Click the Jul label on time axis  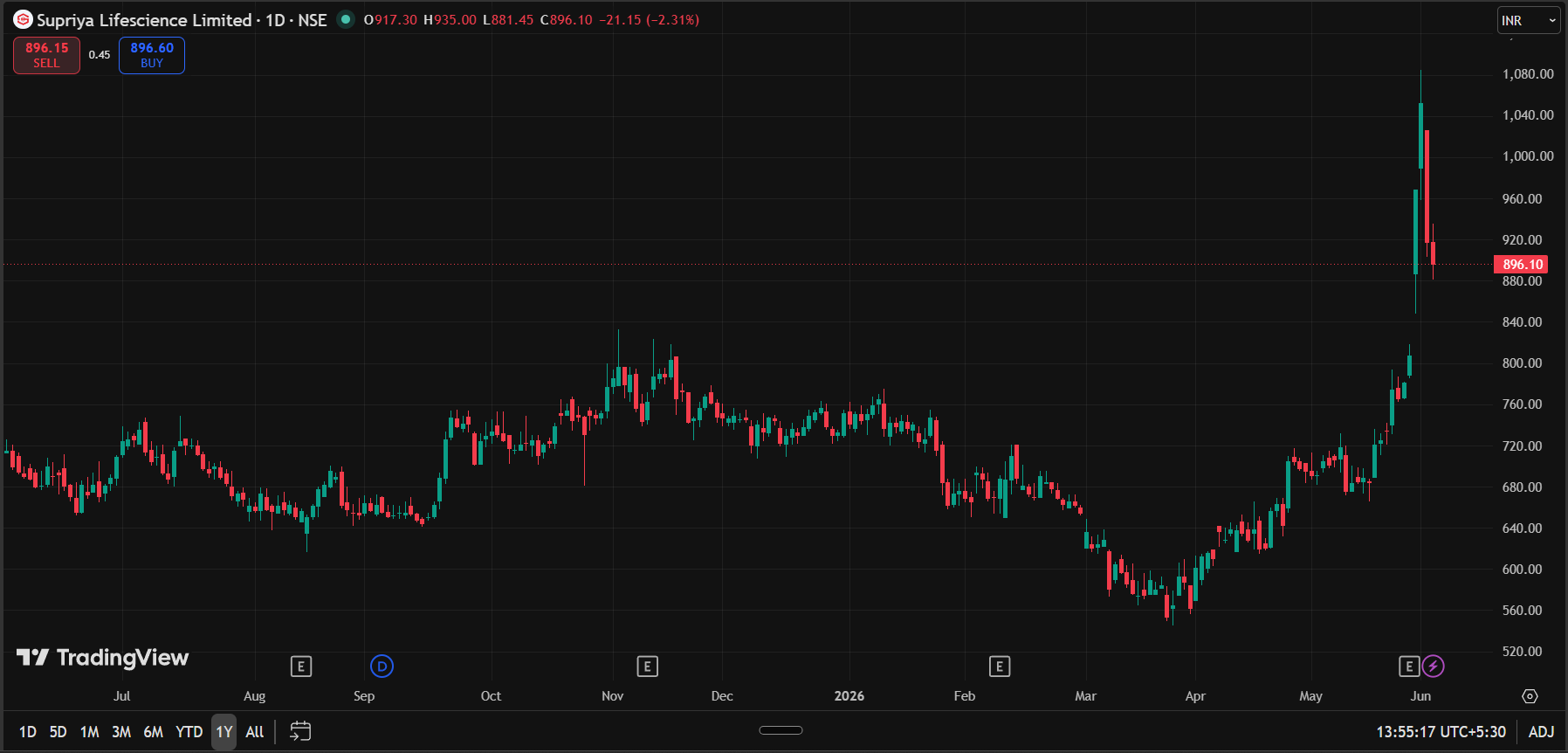[x=122, y=696]
